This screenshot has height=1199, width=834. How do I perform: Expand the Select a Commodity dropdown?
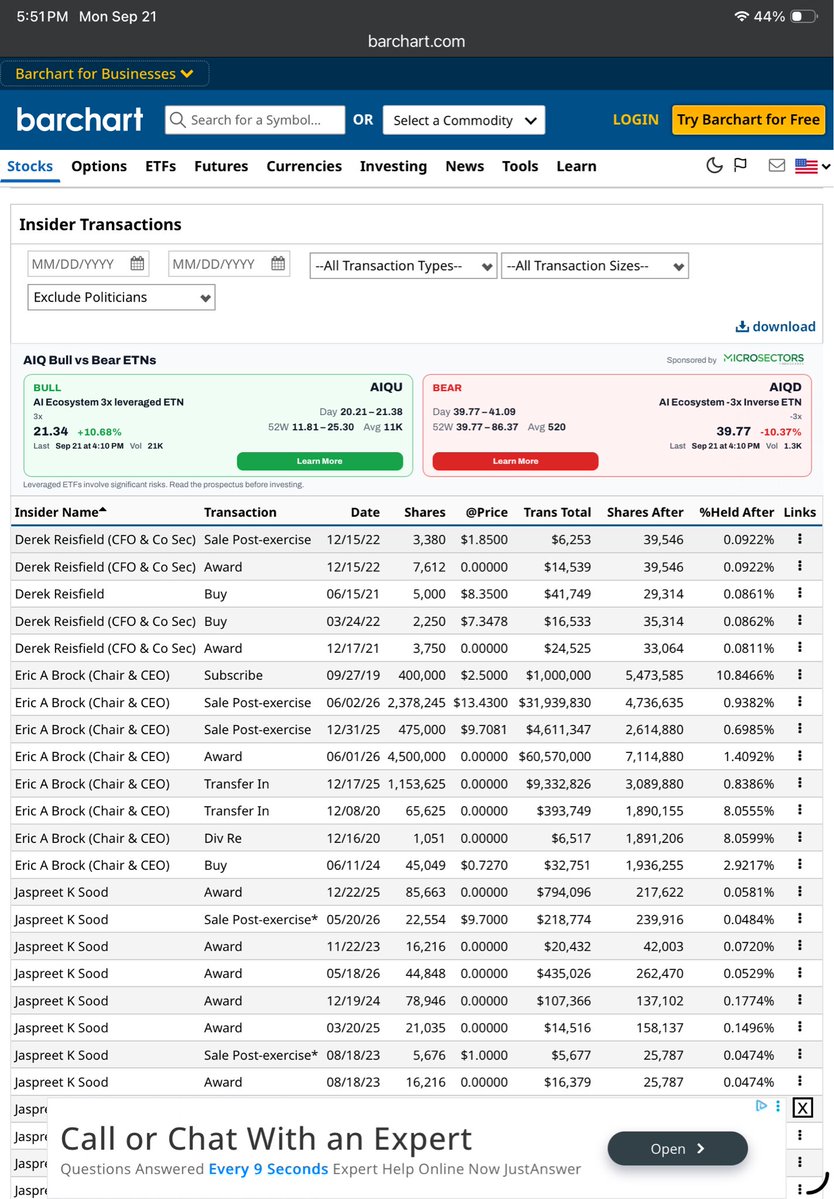click(464, 120)
